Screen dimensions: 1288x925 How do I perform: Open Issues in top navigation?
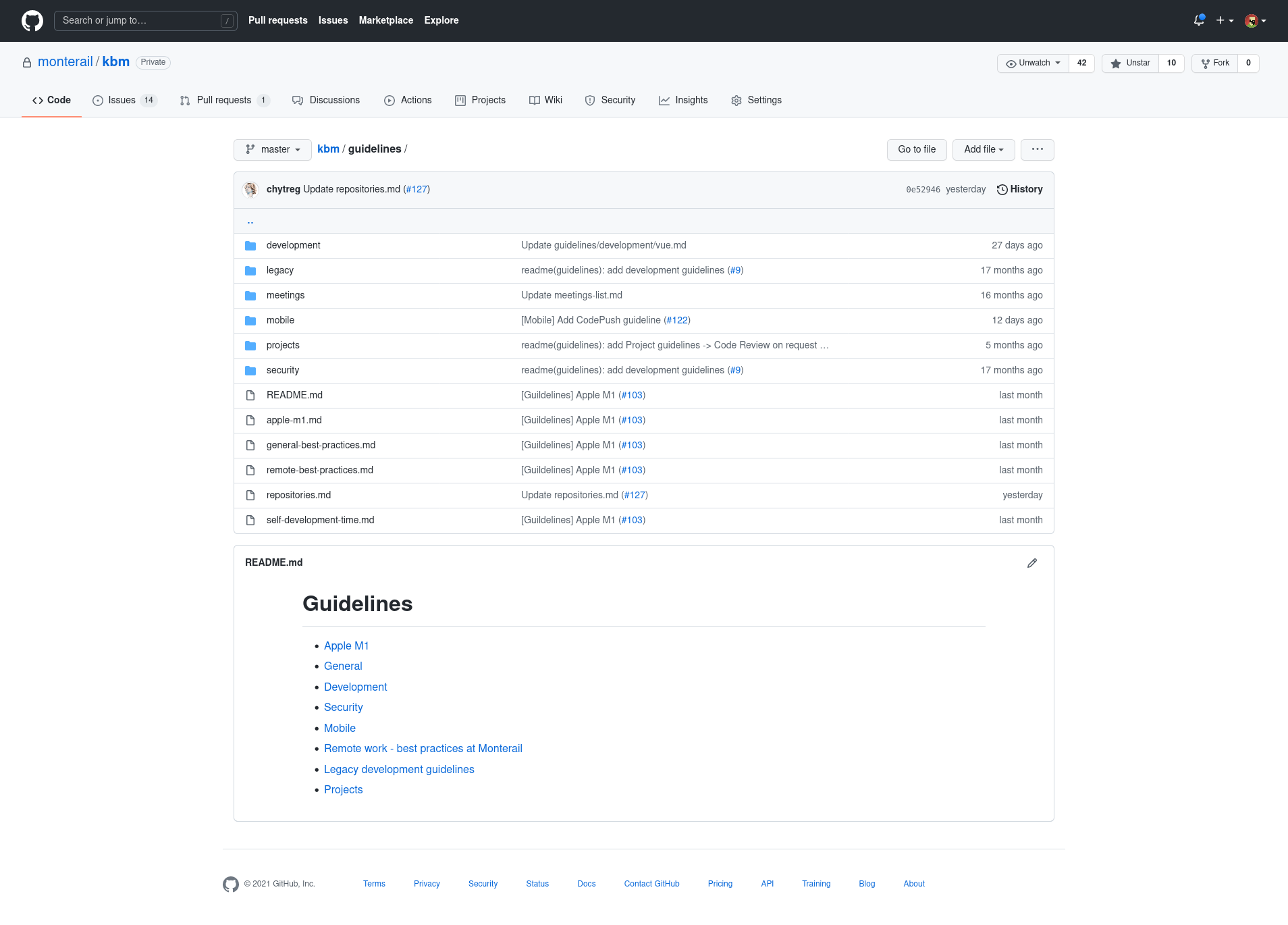pyautogui.click(x=333, y=20)
